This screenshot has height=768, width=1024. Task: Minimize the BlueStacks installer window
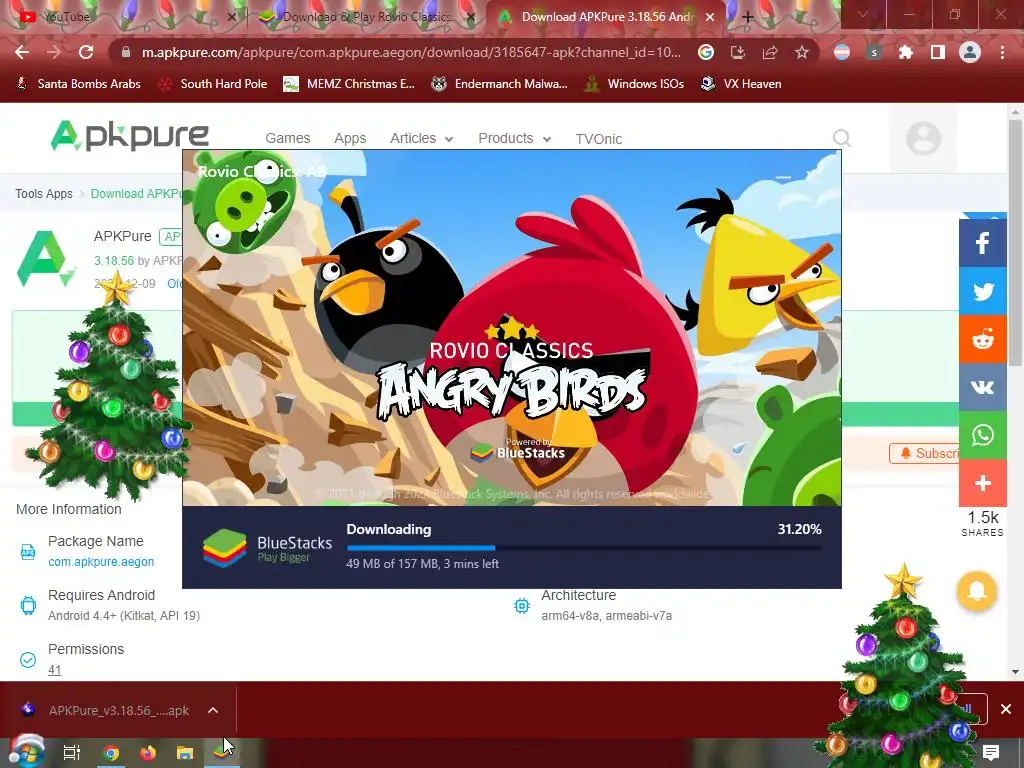(784, 177)
